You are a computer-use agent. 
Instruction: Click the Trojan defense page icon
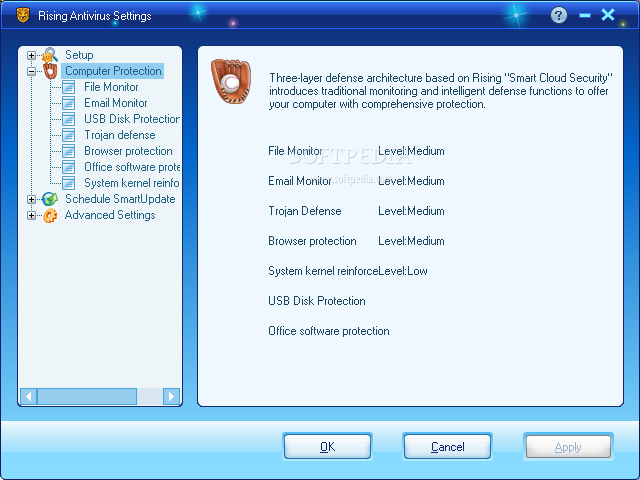[x=69, y=135]
